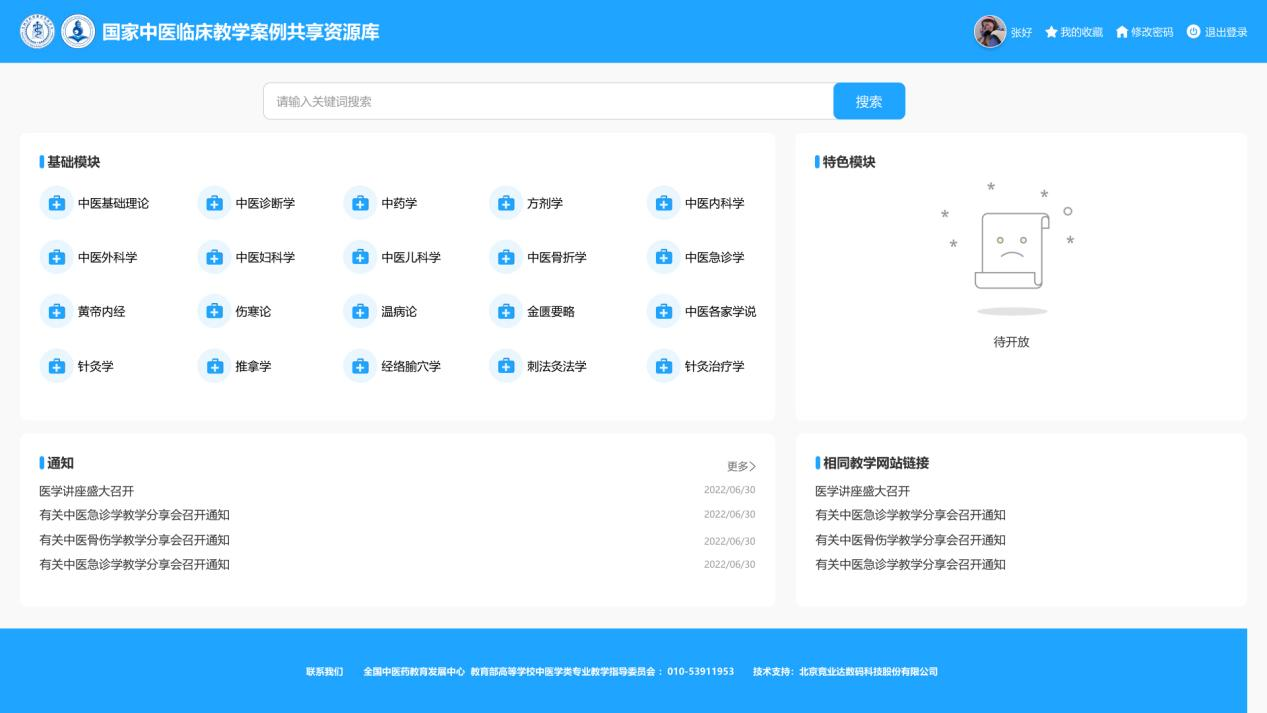Screen dimensions: 1267x713
Task: Click the user avatar picture
Action: 989,32
